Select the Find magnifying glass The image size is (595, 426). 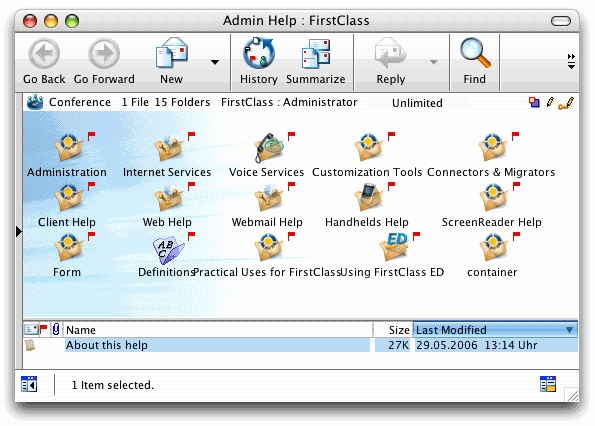coord(474,53)
